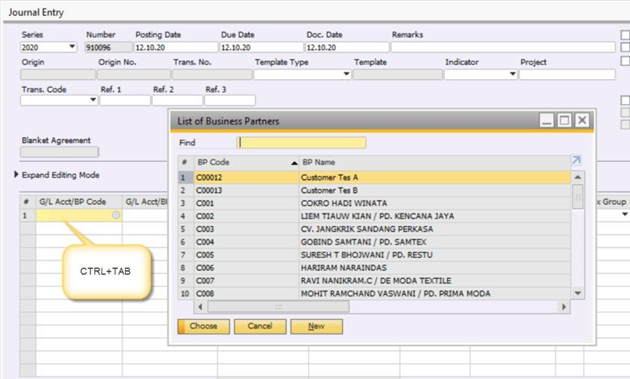Click the top checkbox beside the Remarks field
The height and width of the screenshot is (379, 630).
pos(625,35)
